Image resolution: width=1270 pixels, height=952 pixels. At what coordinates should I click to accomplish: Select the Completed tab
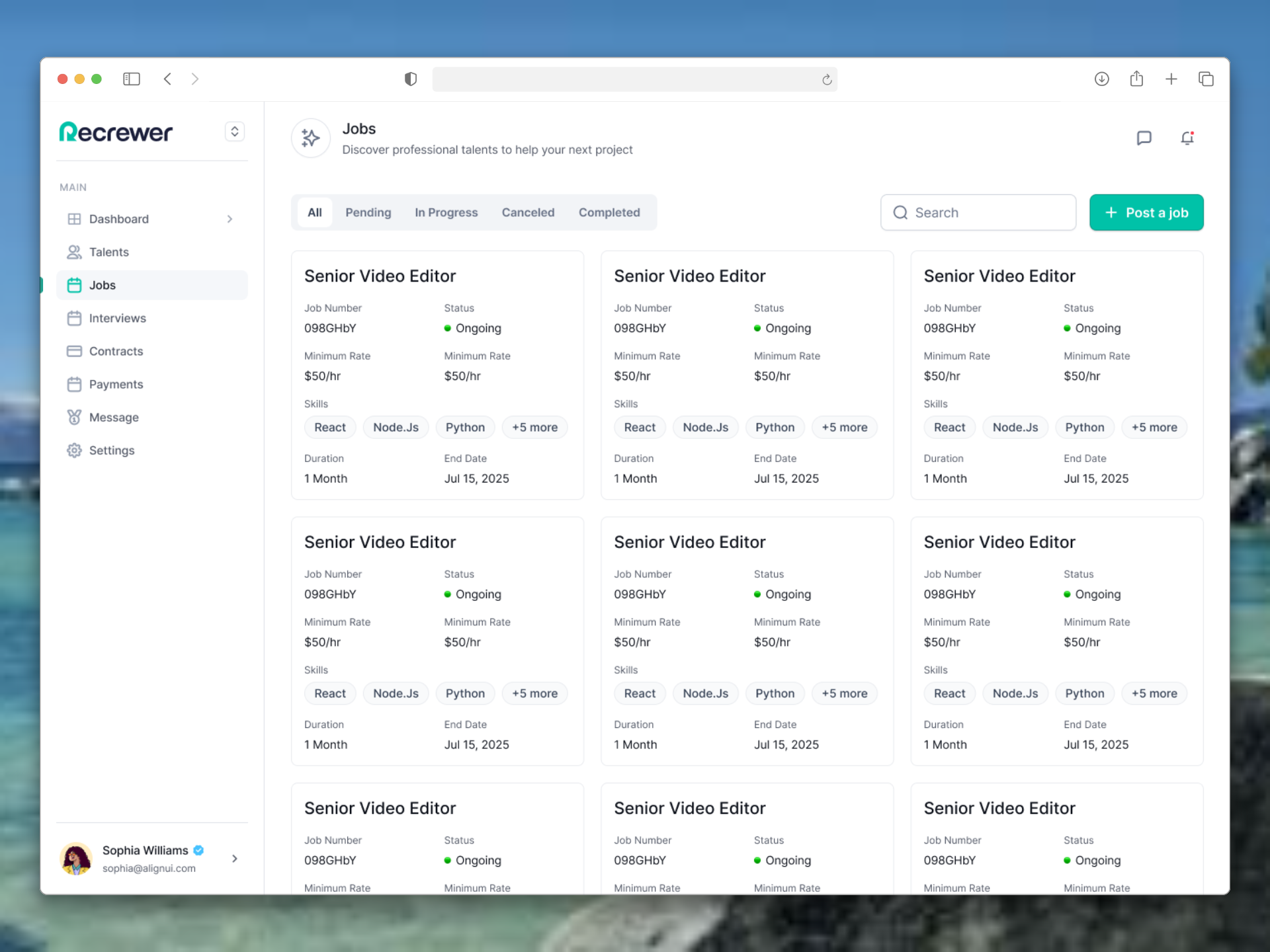[x=609, y=212]
